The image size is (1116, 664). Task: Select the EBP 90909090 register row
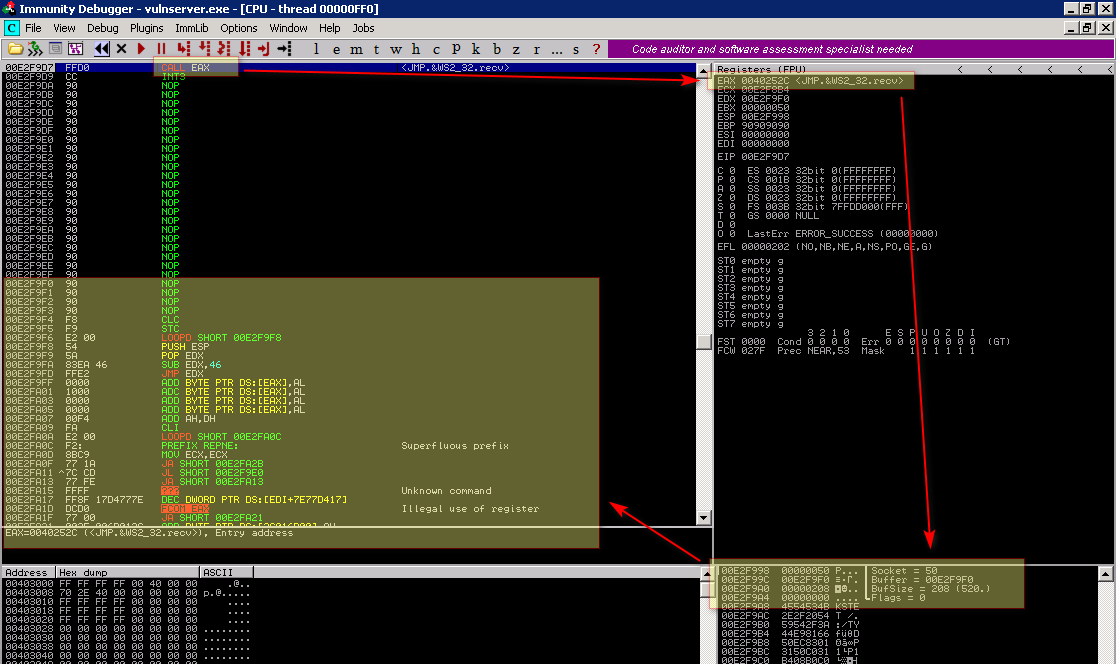click(x=753, y=125)
